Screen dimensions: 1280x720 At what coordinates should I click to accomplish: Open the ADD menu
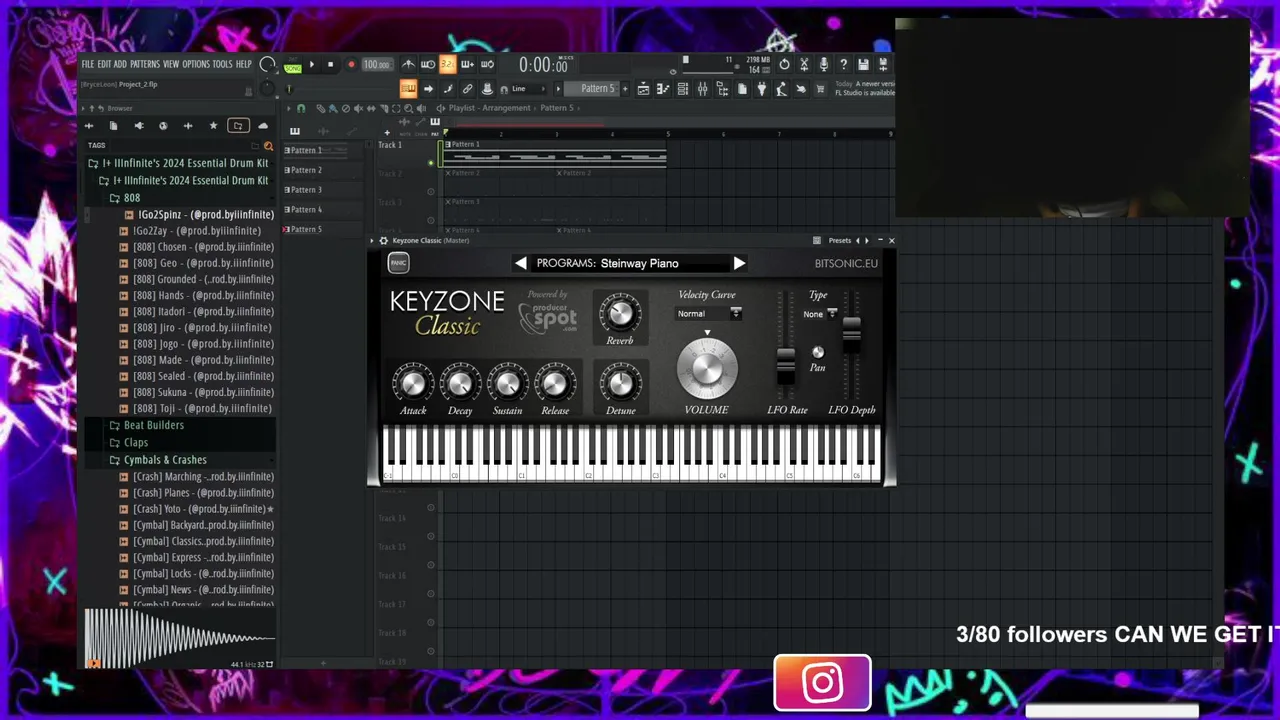120,64
